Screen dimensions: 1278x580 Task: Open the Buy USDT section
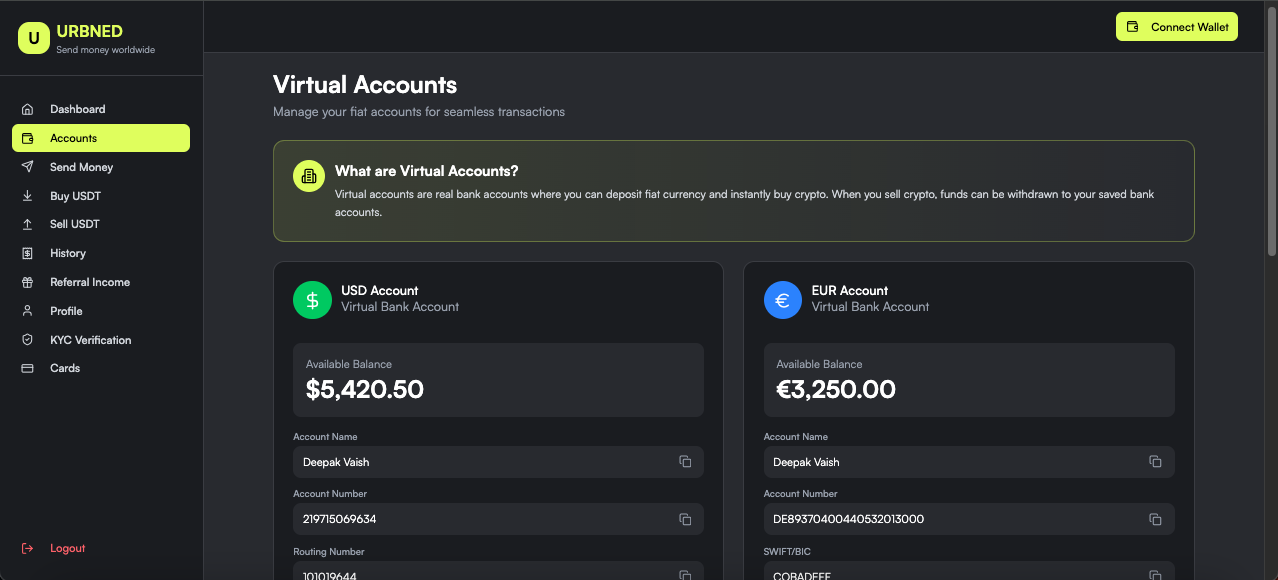click(x=75, y=196)
